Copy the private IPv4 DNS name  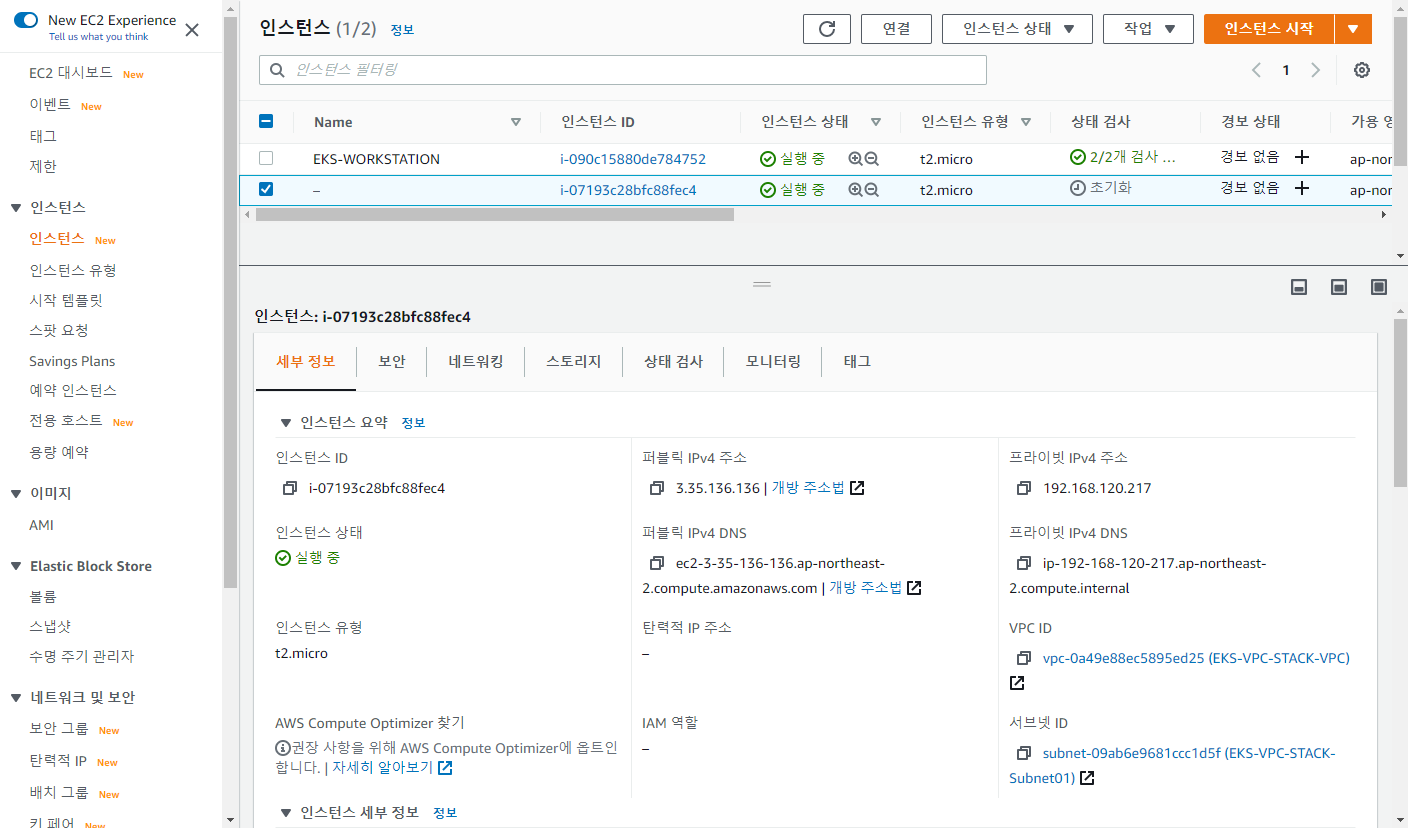1024,563
